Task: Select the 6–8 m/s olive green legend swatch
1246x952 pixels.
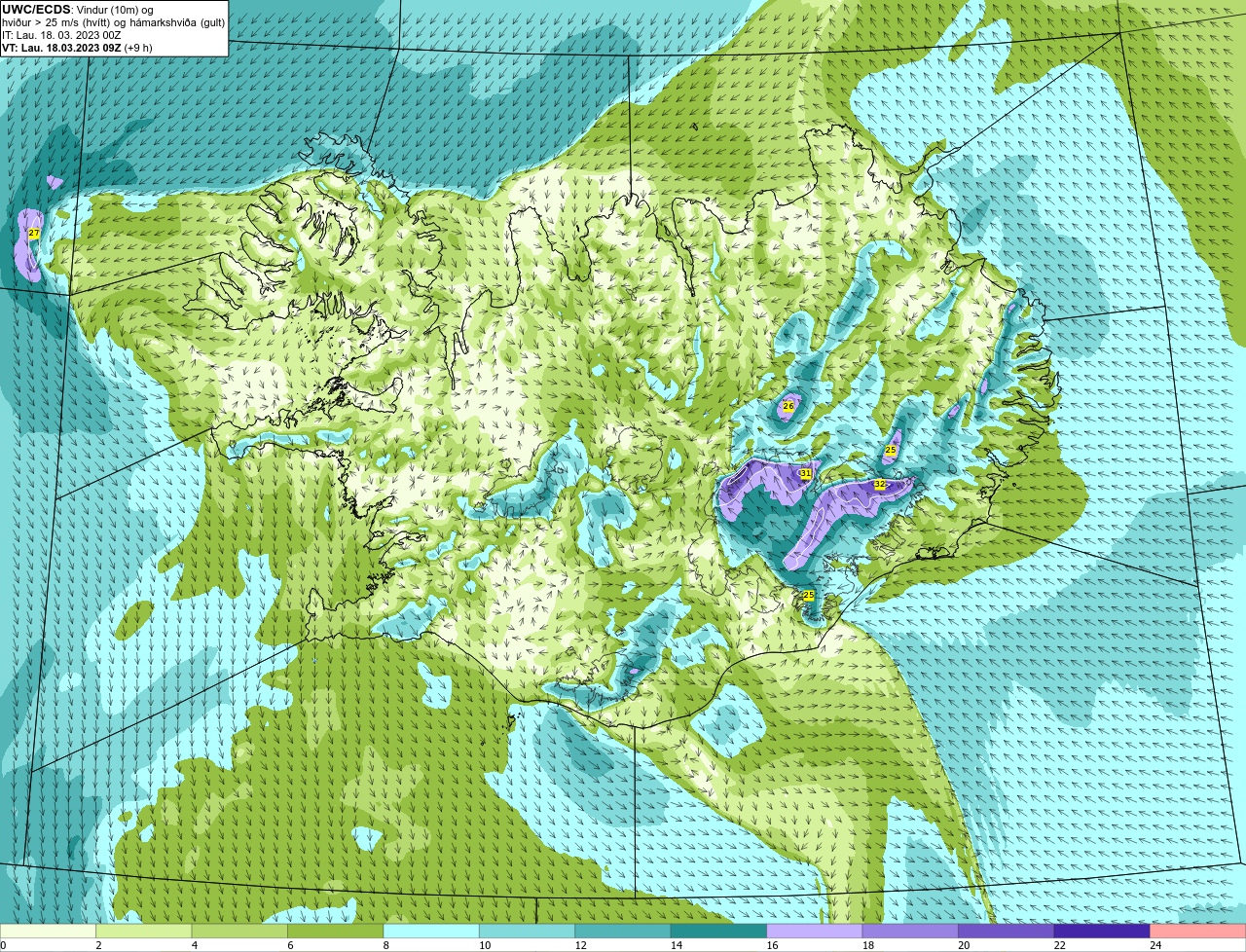Action: tap(336, 932)
